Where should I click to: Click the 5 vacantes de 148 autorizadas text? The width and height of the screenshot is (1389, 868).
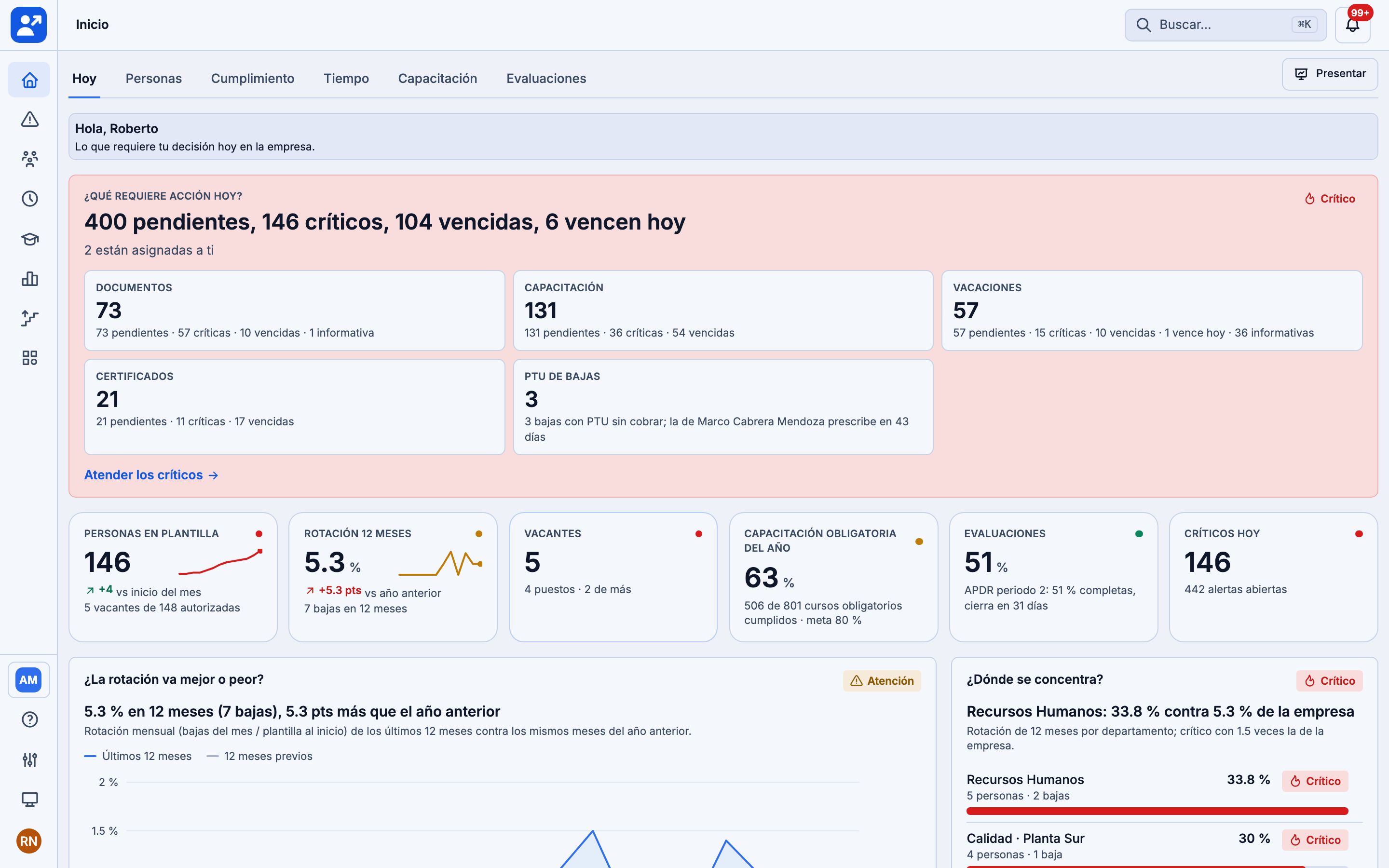[x=162, y=608]
